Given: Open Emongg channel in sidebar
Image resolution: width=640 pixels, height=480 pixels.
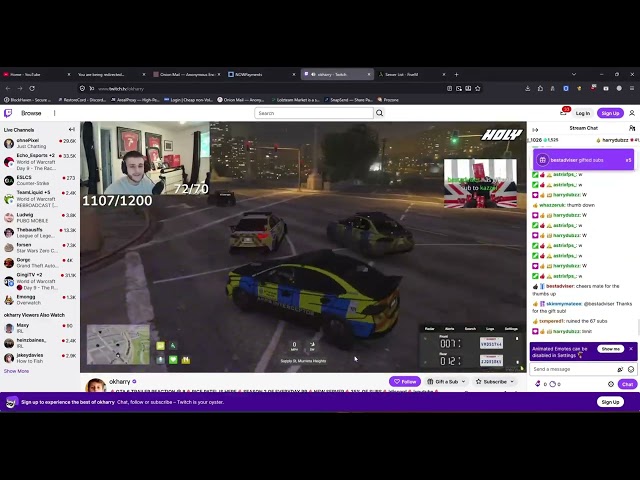Looking at the screenshot, I should (x=40, y=300).
